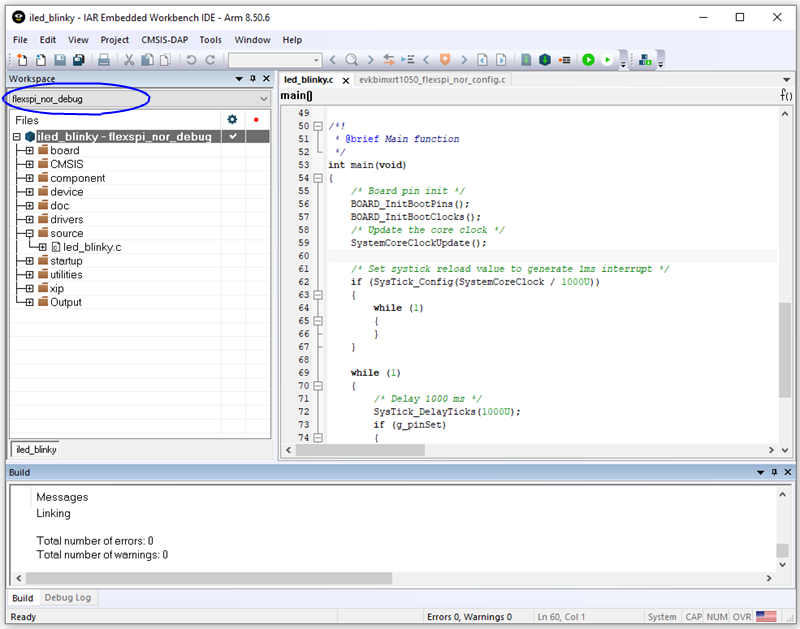Screen dimensions: 800x629
Task: Toggle the fold marker at line 63
Action: pyautogui.click(x=317, y=295)
